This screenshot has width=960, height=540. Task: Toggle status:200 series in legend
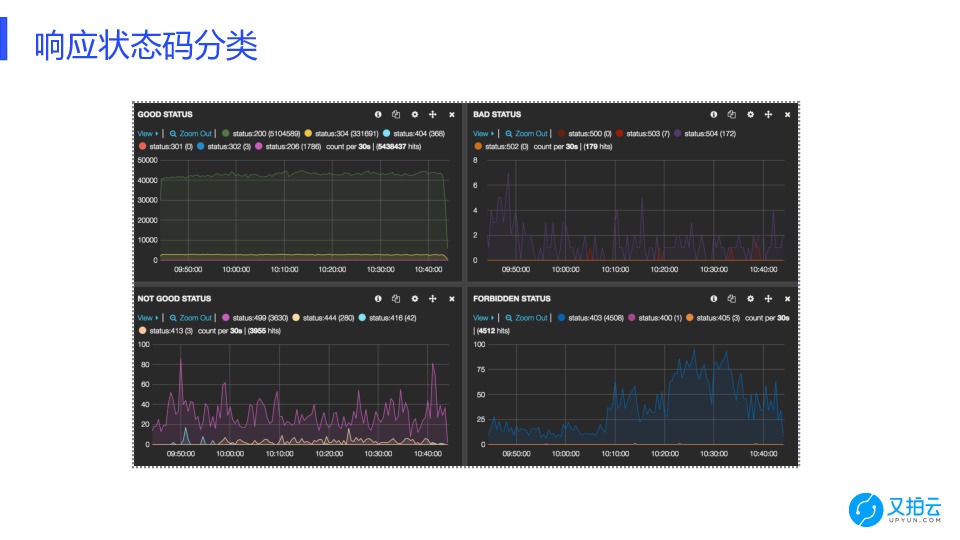click(x=261, y=133)
